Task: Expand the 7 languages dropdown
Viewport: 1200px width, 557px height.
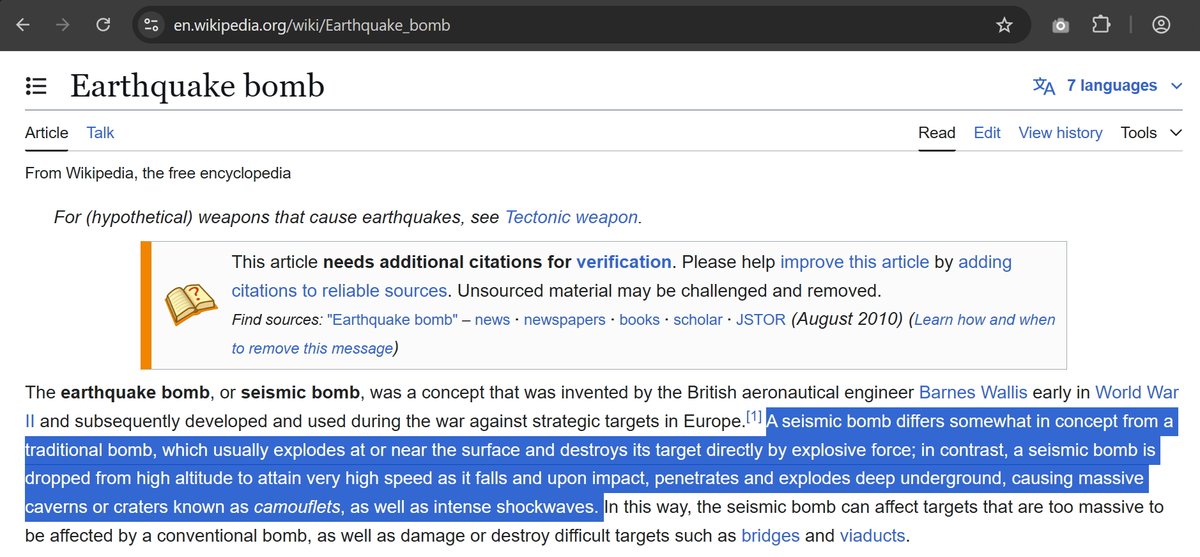Action: coord(1125,86)
